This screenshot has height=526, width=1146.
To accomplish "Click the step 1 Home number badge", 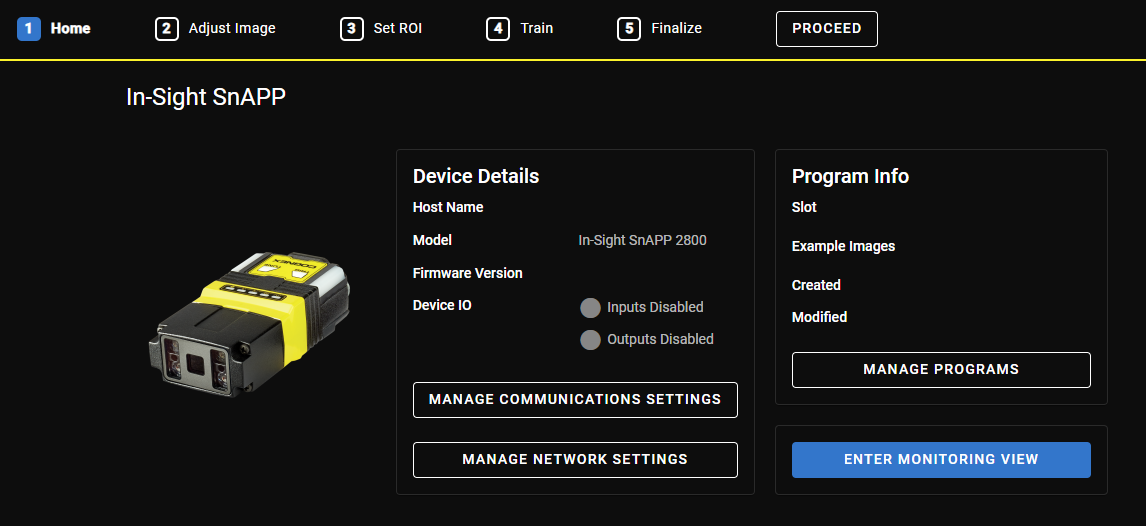I will pyautogui.click(x=29, y=29).
